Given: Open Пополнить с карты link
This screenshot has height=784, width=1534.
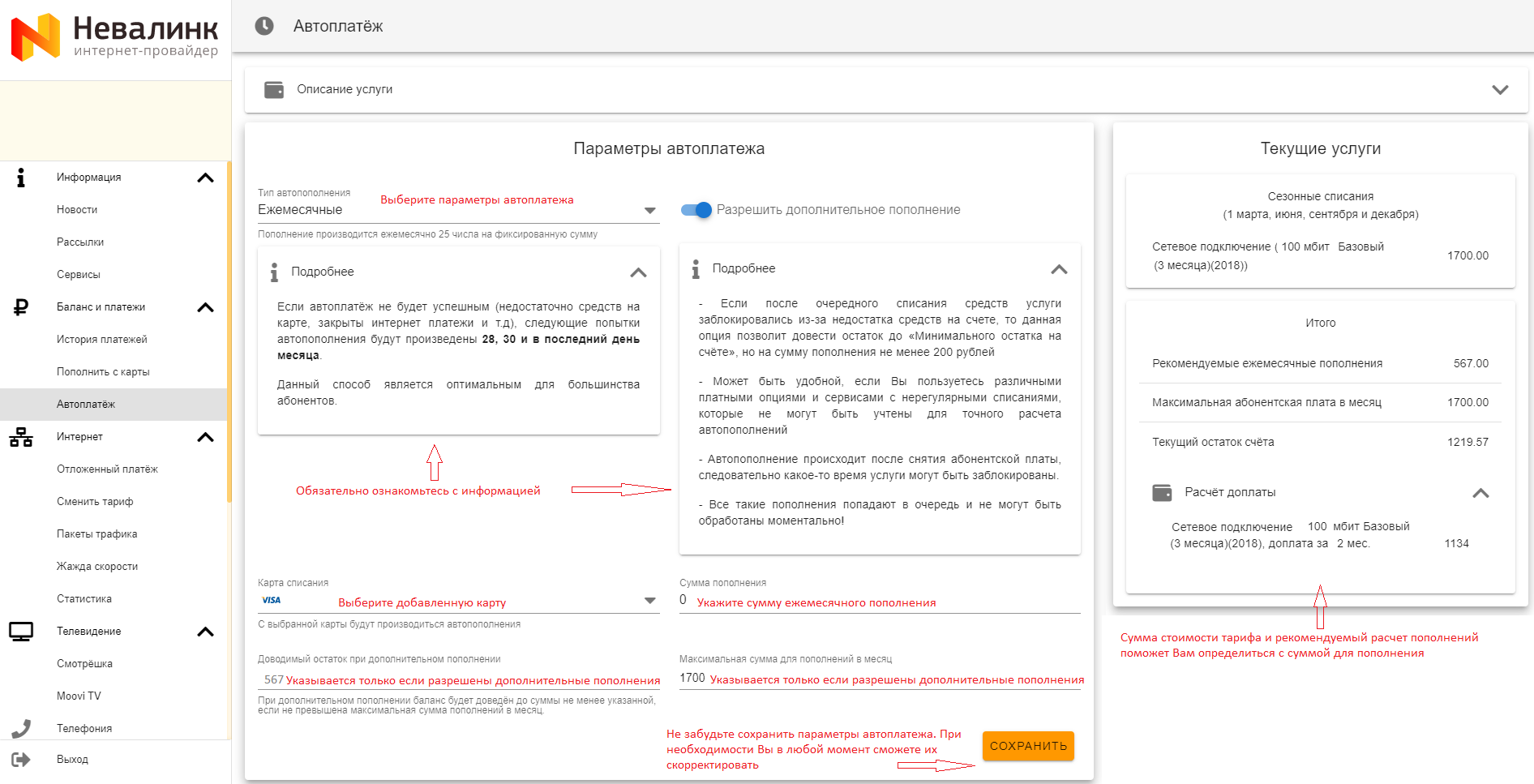Looking at the screenshot, I should (x=103, y=372).
